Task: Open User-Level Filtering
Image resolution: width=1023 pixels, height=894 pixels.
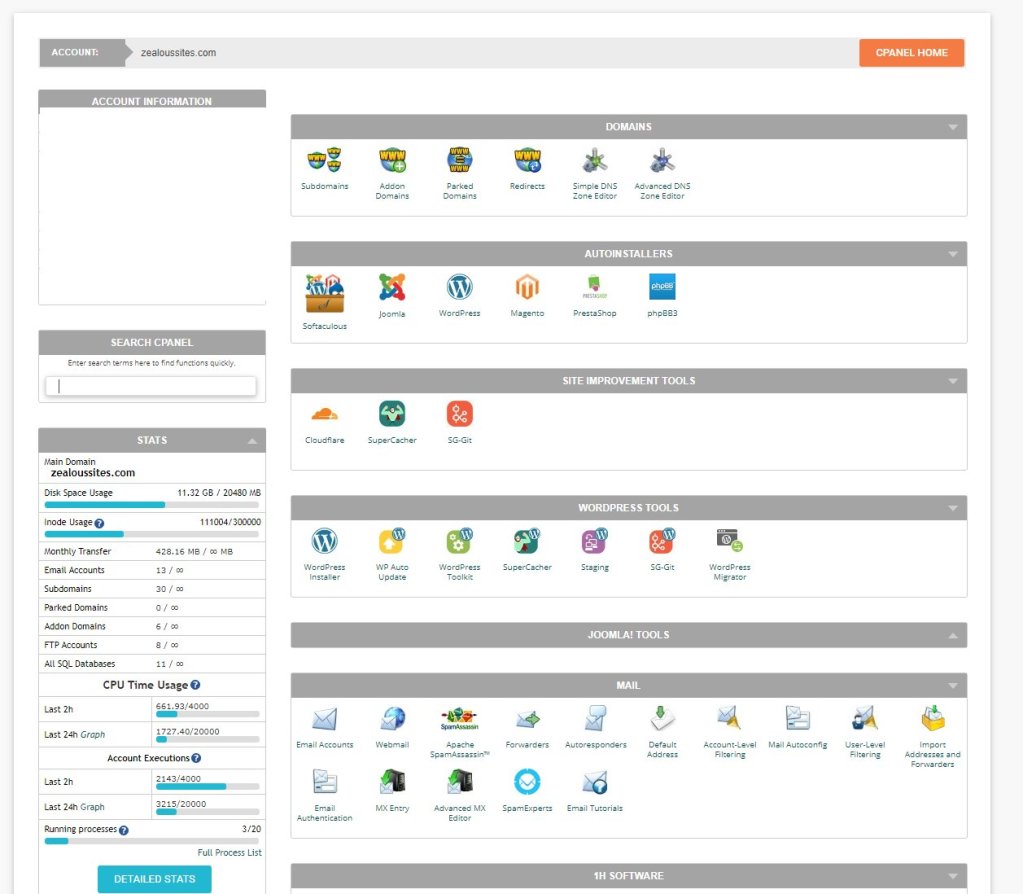Action: [x=864, y=718]
